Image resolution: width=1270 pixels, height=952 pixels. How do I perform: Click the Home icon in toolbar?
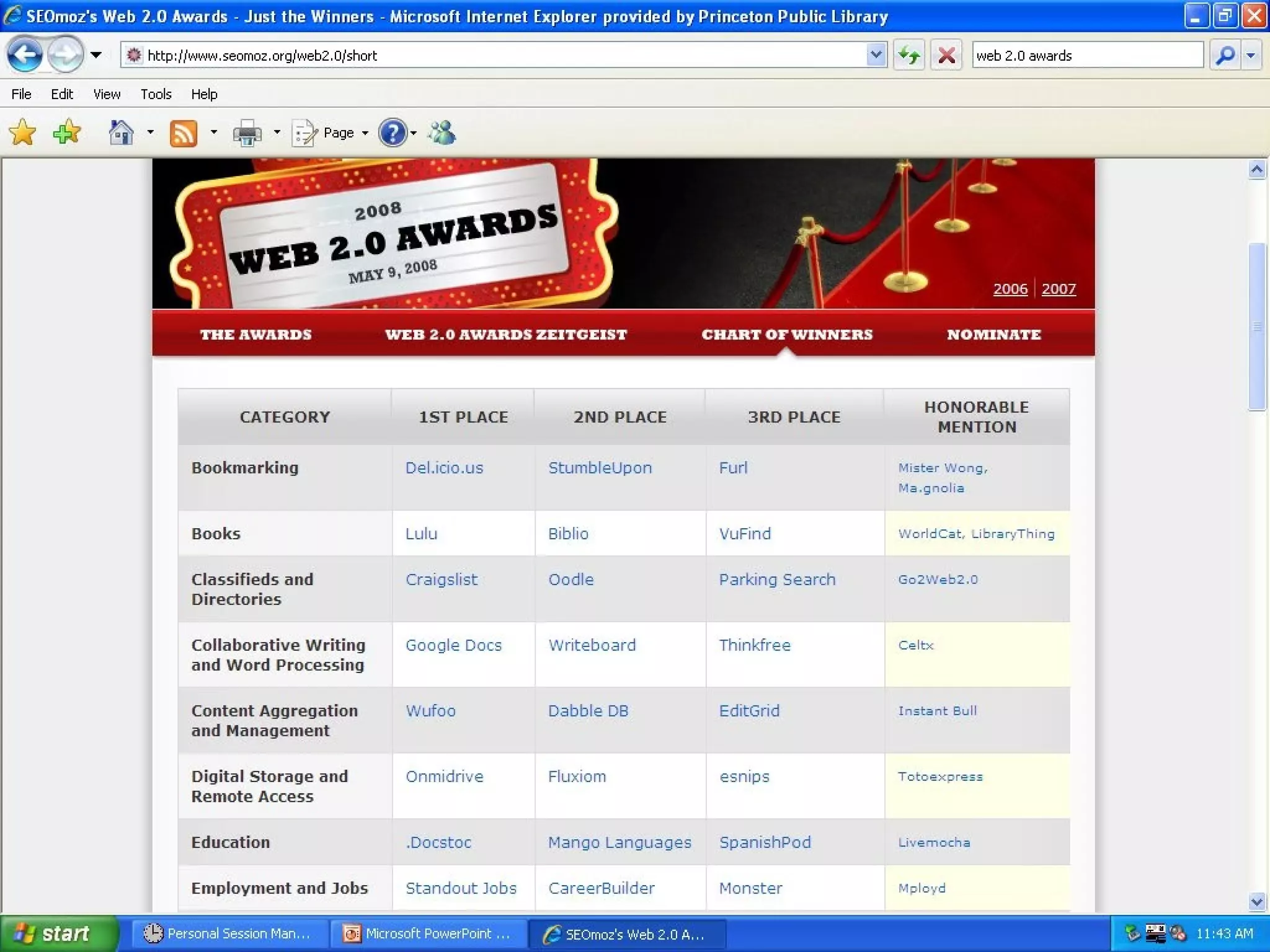tap(122, 133)
